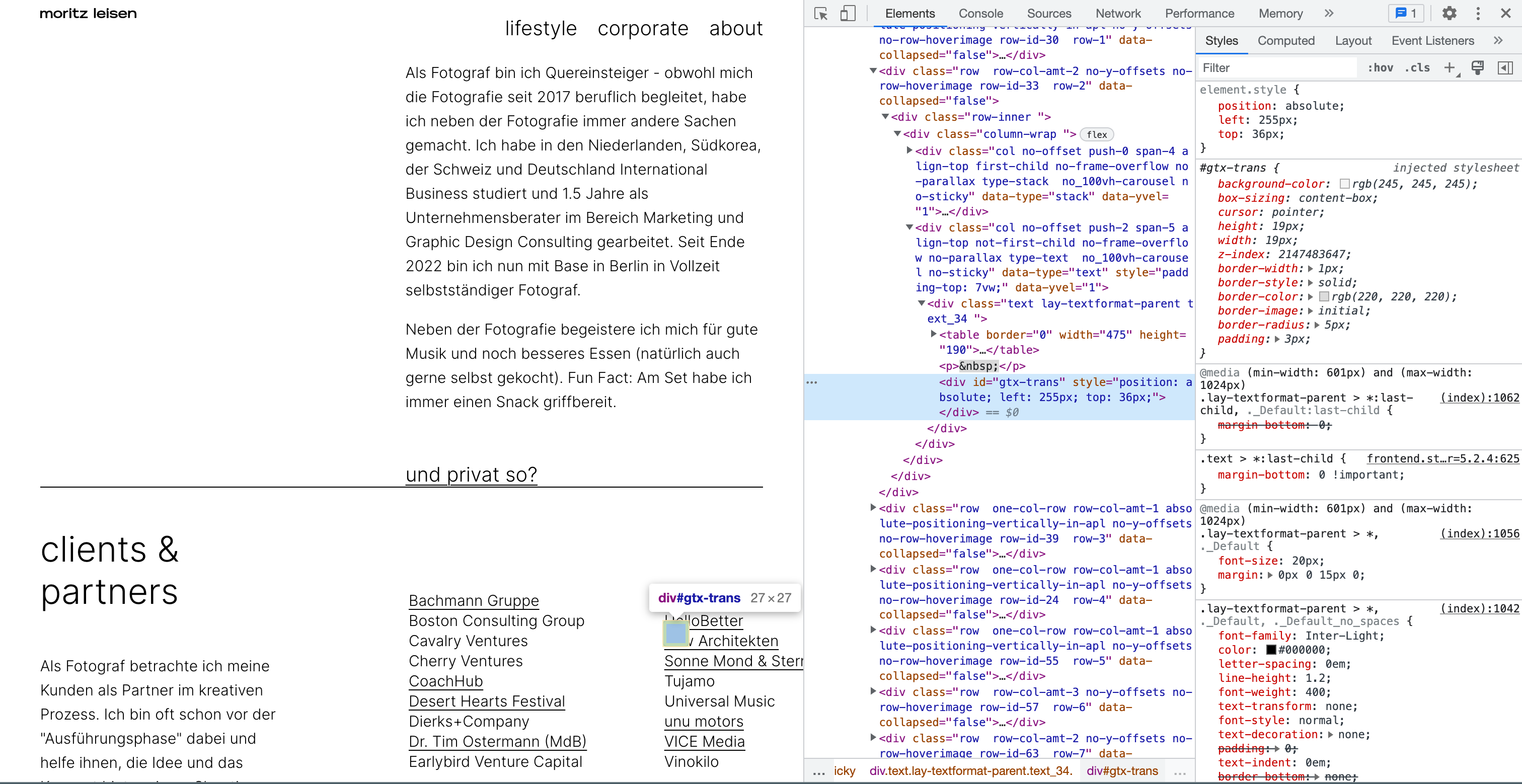
Task: Click the background-color rgb(245,245,245) swatch
Action: click(1344, 184)
